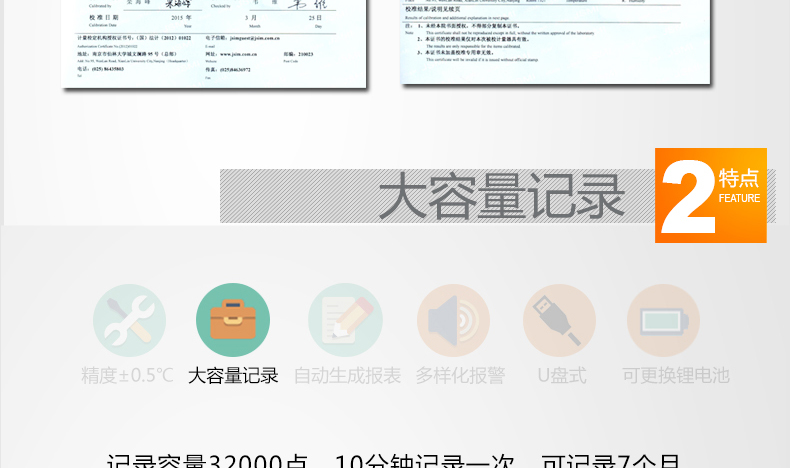Select the 大容量记录 label under briefcase
Image resolution: width=790 pixels, height=468 pixels.
point(233,376)
